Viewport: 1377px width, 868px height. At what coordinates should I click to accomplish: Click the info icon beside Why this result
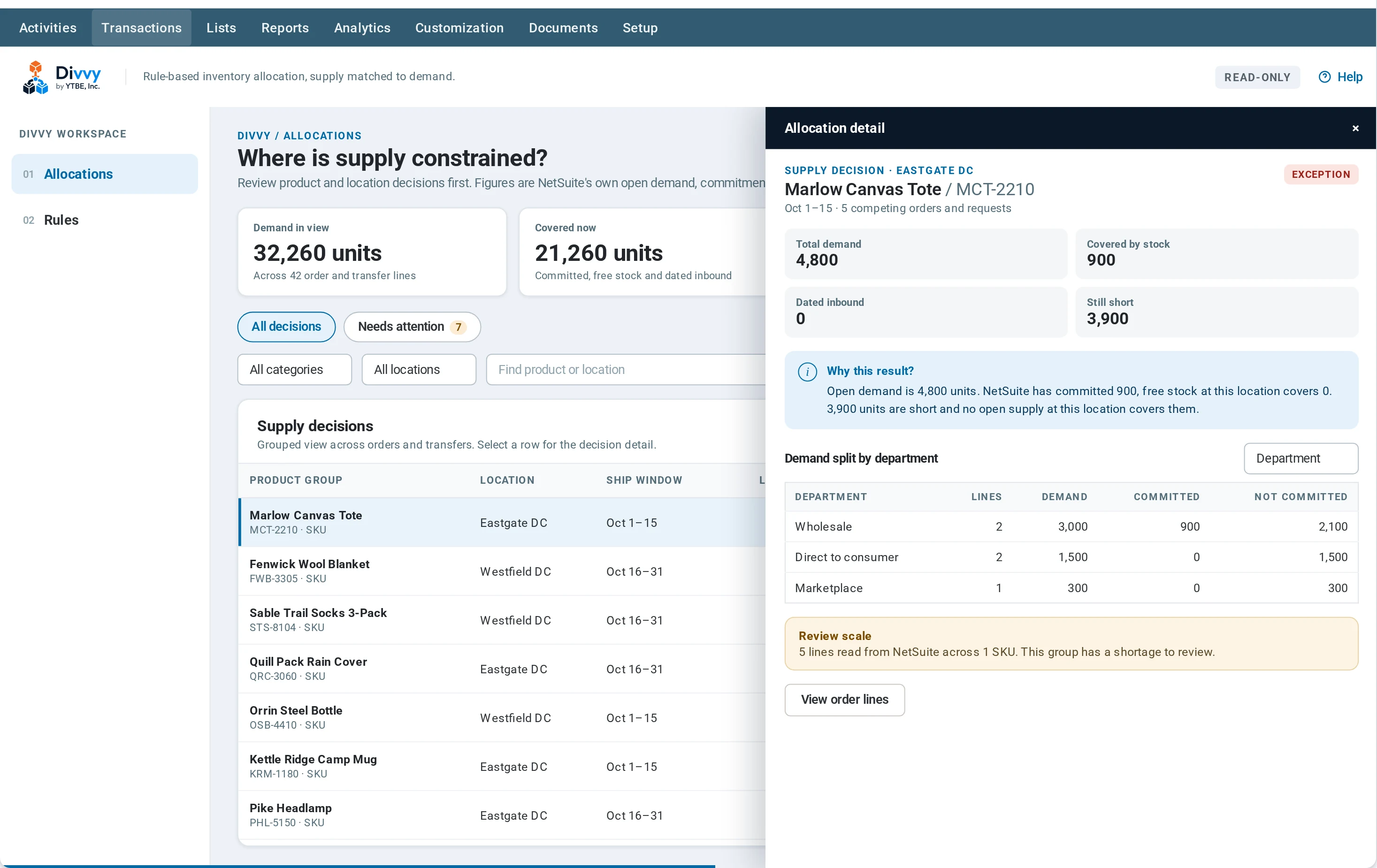(807, 372)
